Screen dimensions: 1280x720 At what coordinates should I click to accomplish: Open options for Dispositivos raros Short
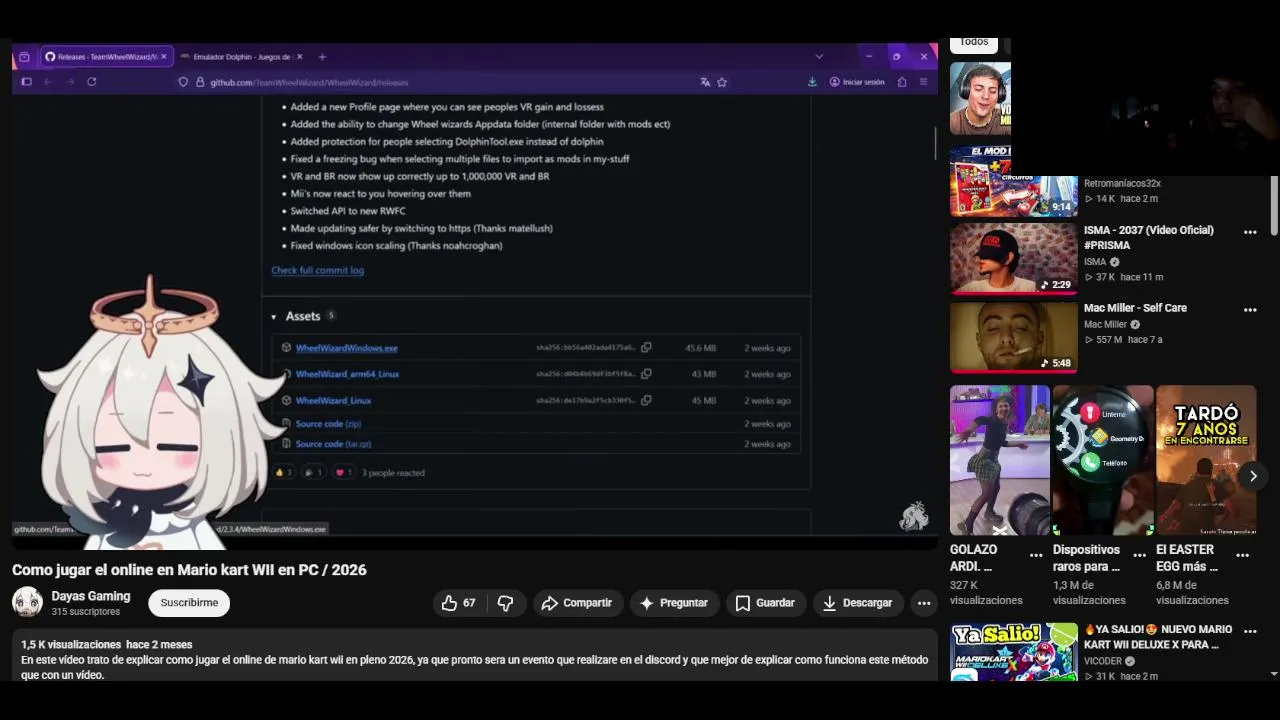click(1139, 555)
